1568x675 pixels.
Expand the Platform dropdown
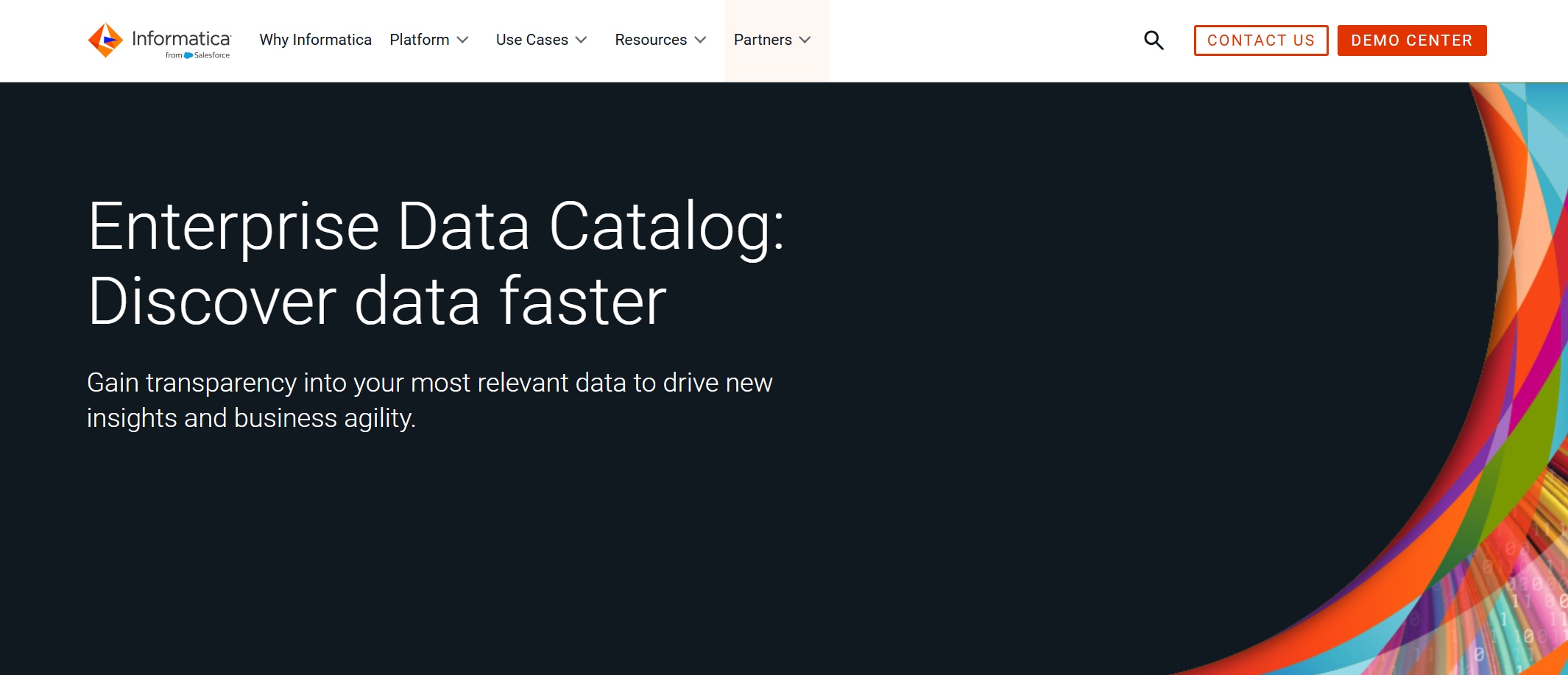(463, 40)
